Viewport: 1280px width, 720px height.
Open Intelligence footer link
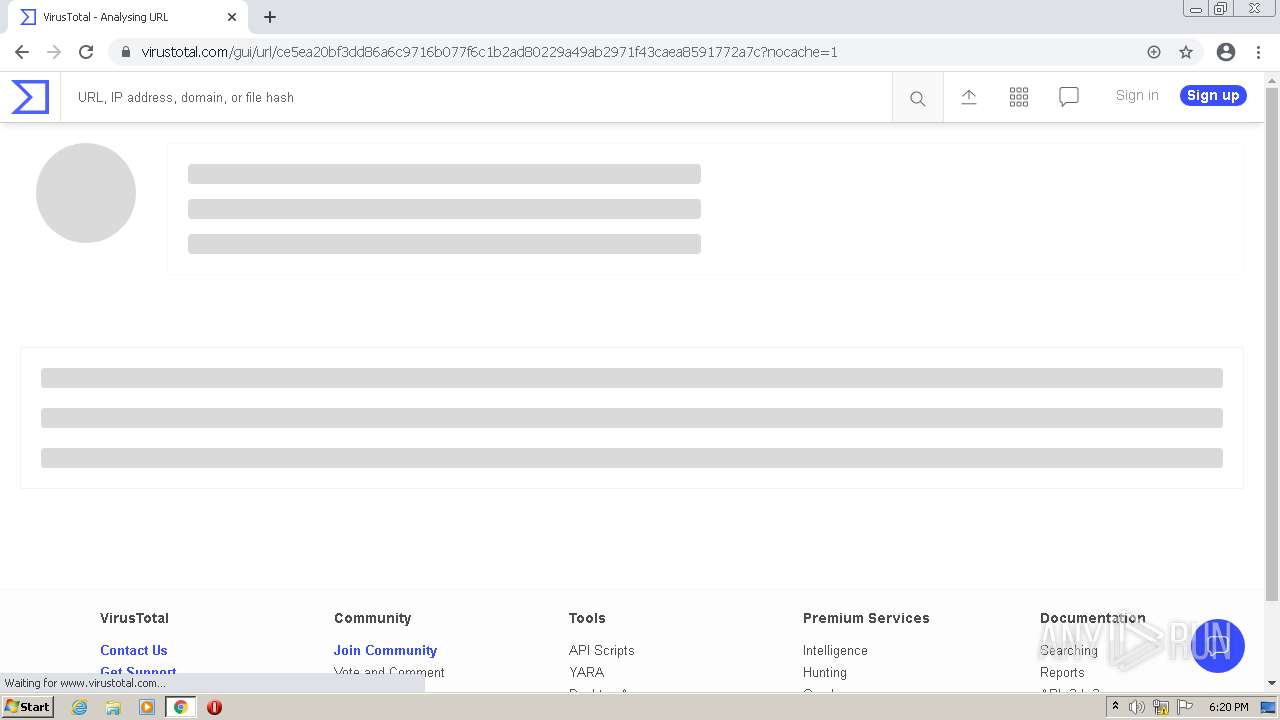(835, 650)
